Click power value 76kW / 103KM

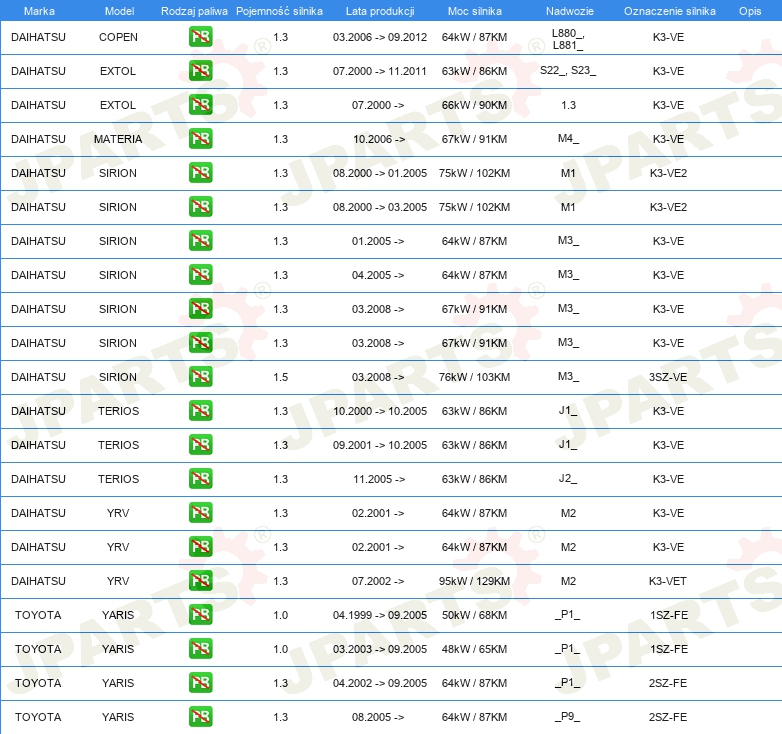point(474,377)
